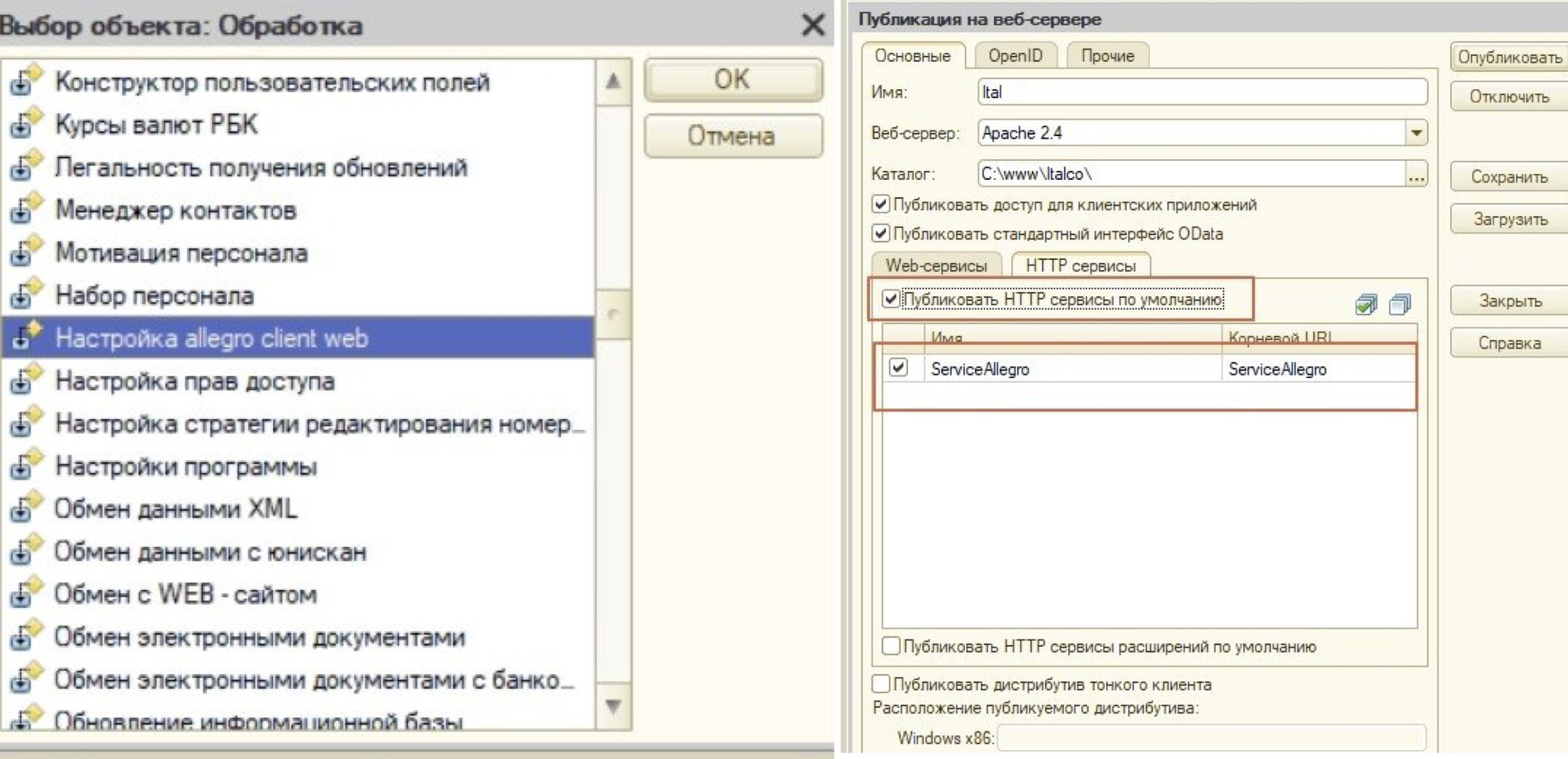The height and width of the screenshot is (759, 1568).
Task: Switch to the Основные tab
Action: (x=912, y=56)
